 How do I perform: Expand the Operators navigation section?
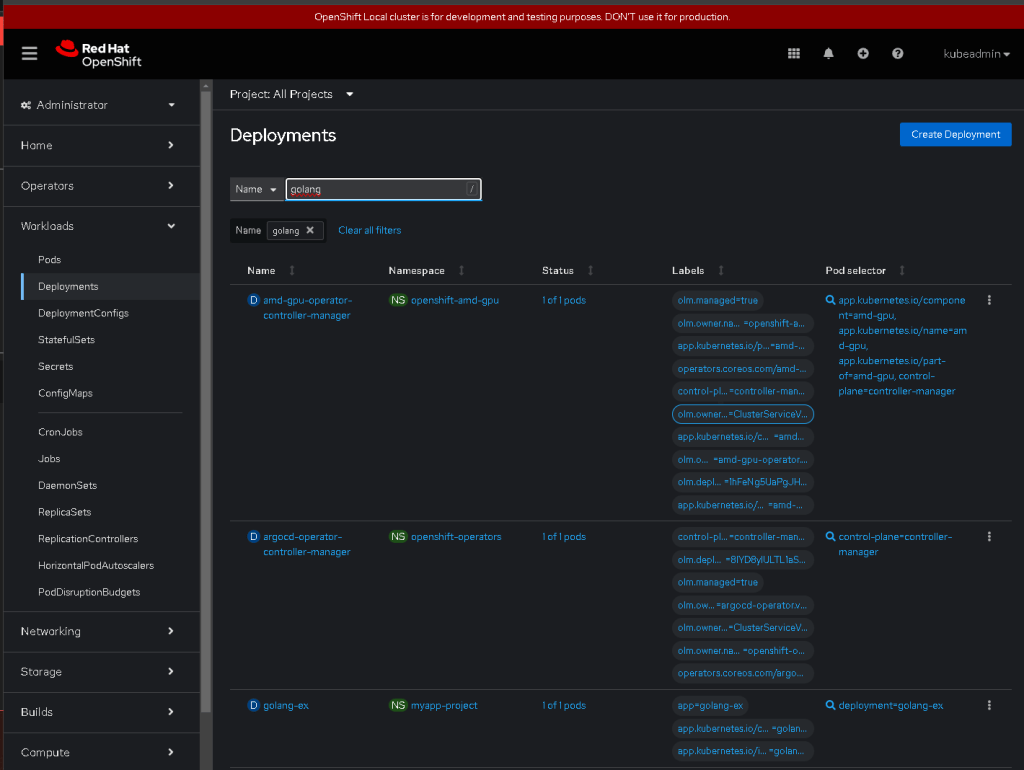99,185
